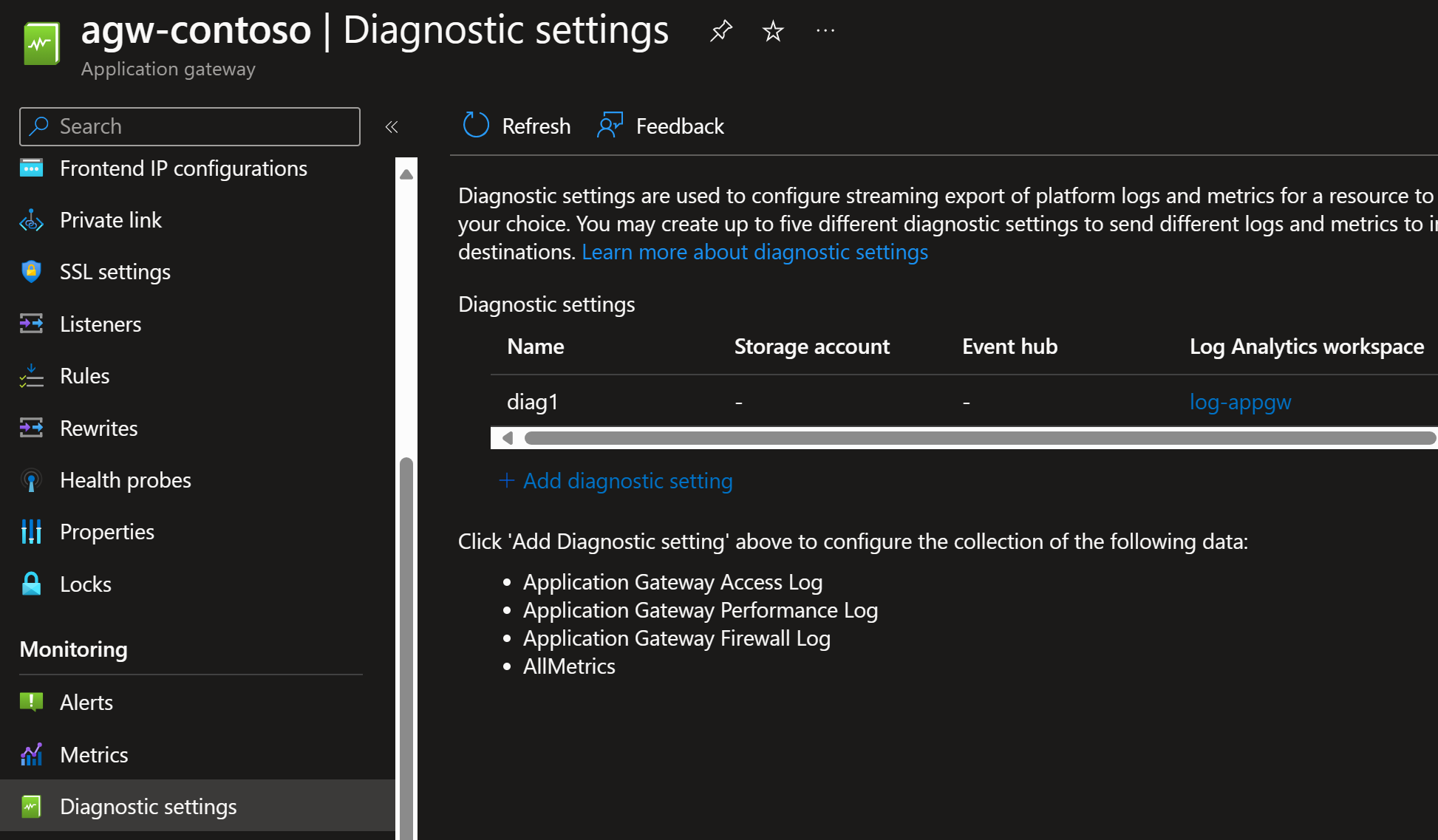Viewport: 1438px width, 840px height.
Task: Open Health probes
Action: (126, 480)
